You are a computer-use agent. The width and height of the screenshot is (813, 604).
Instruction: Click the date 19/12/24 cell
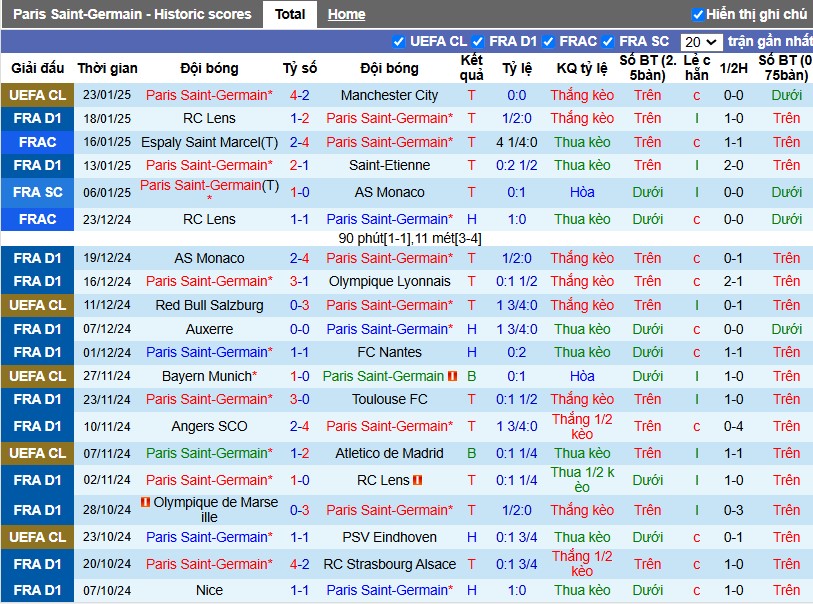[x=107, y=258]
